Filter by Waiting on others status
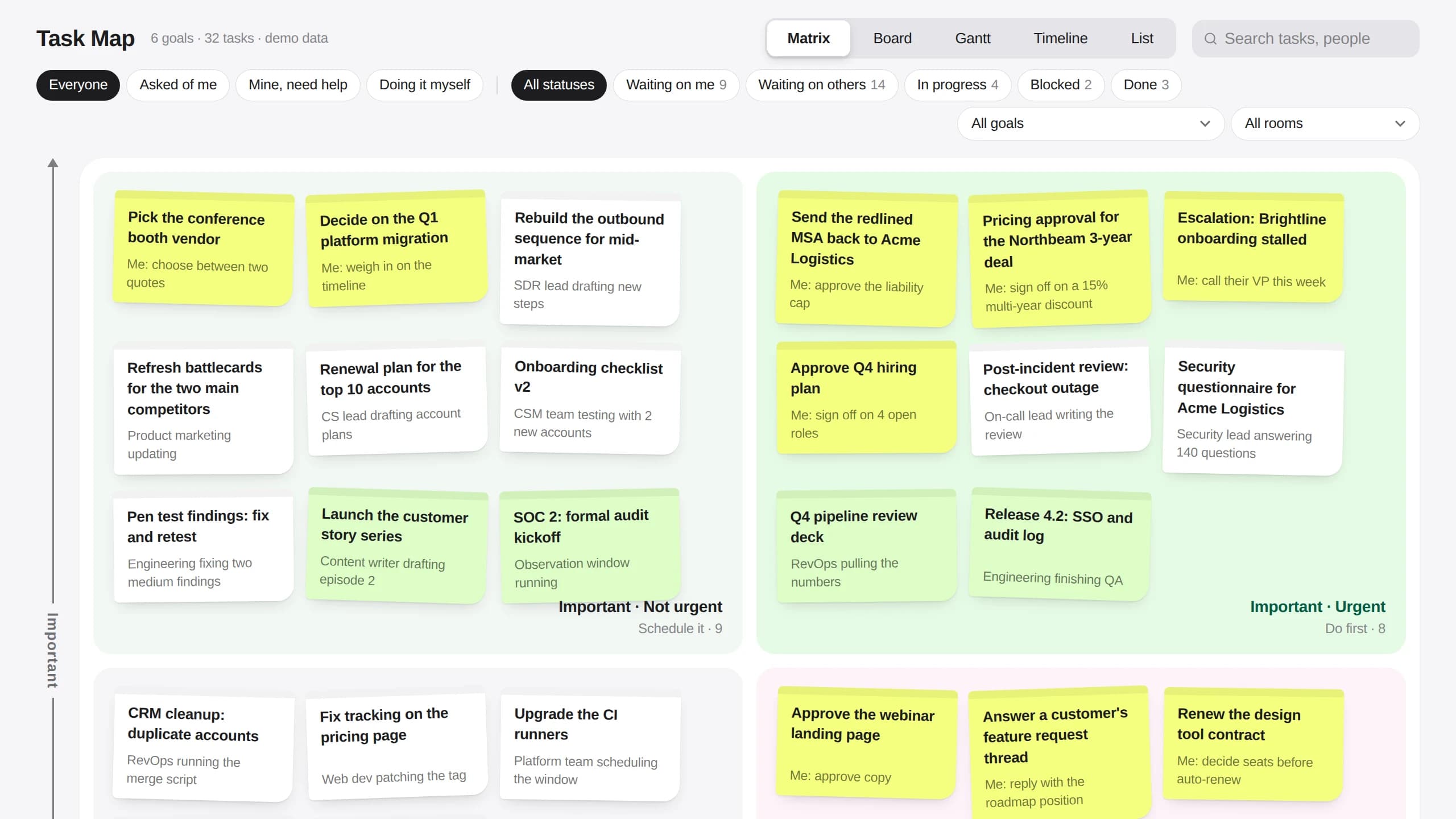This screenshot has width=1456, height=819. (822, 85)
